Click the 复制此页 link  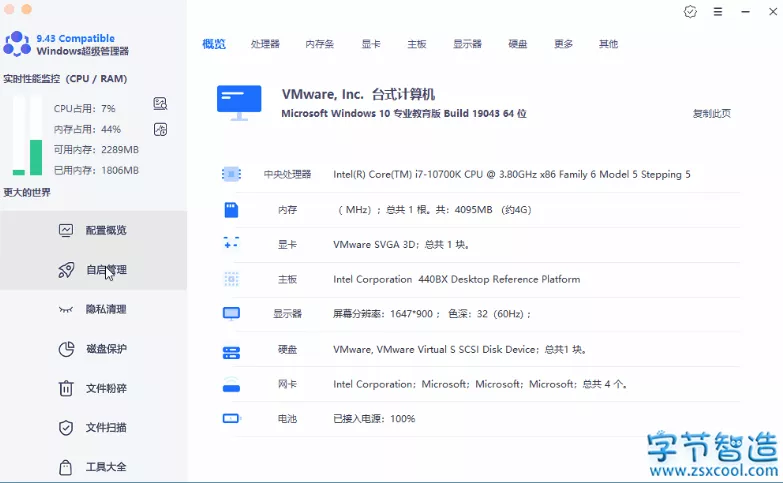click(712, 113)
